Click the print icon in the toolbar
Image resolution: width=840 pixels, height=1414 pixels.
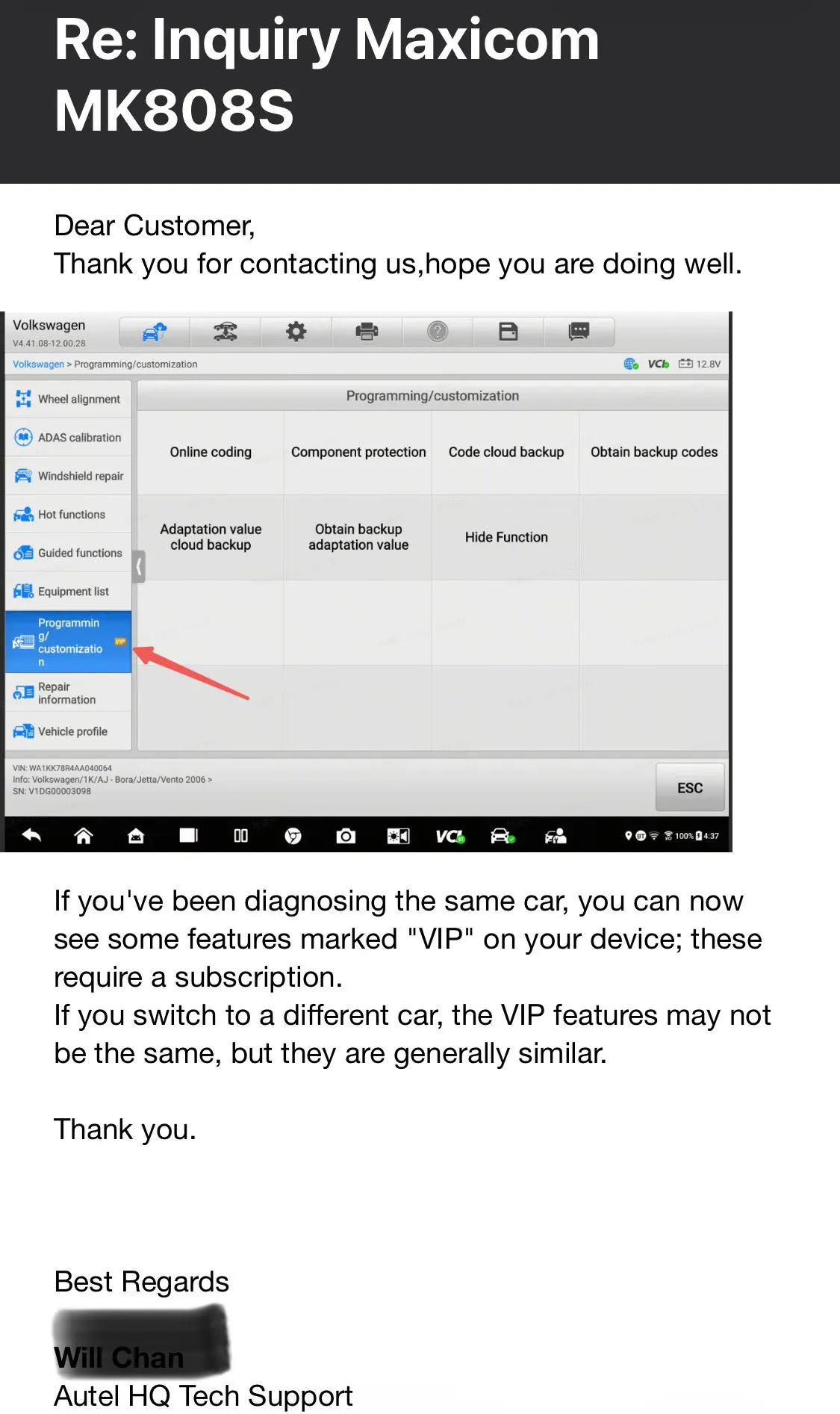(x=367, y=332)
